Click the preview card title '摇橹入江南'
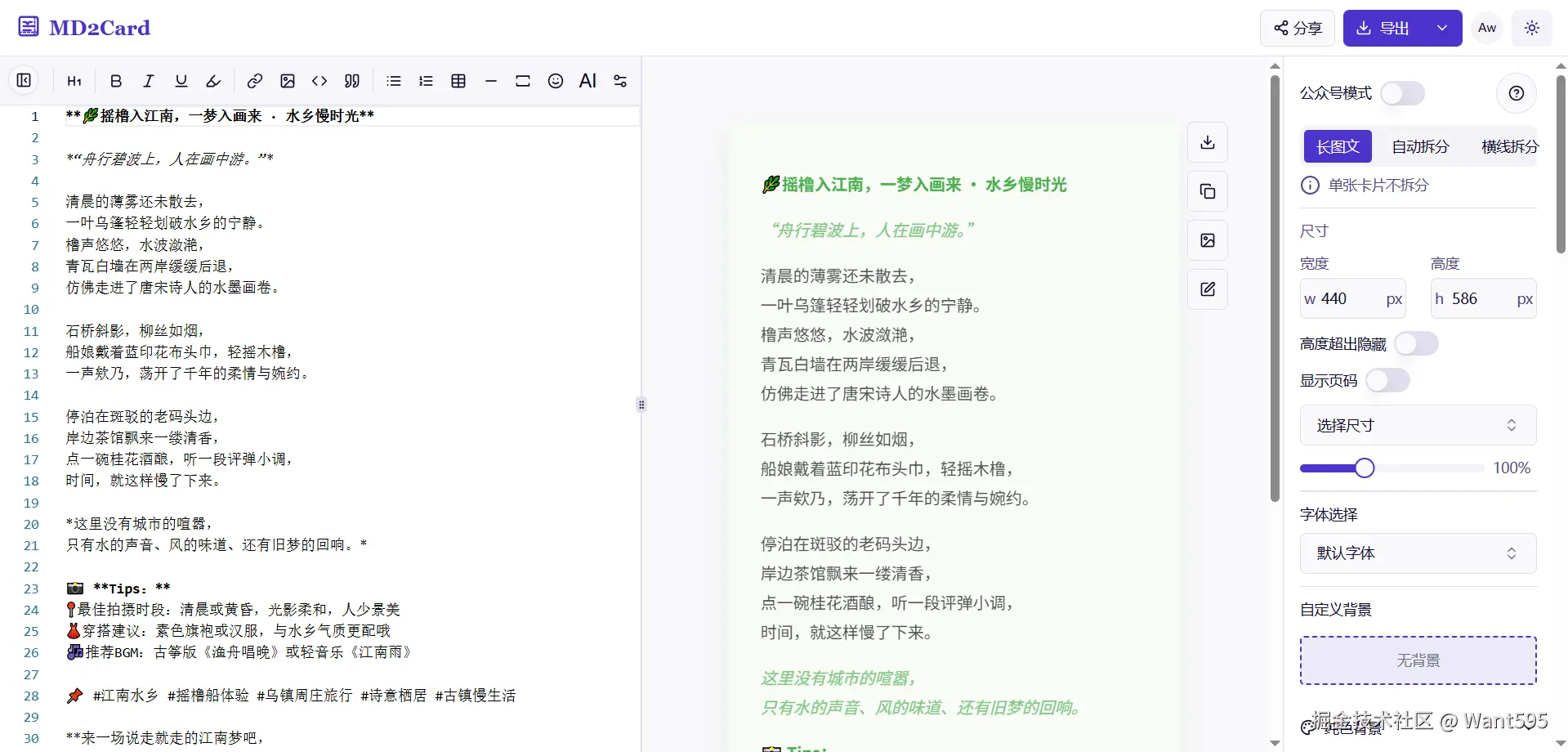1568x752 pixels. click(914, 185)
